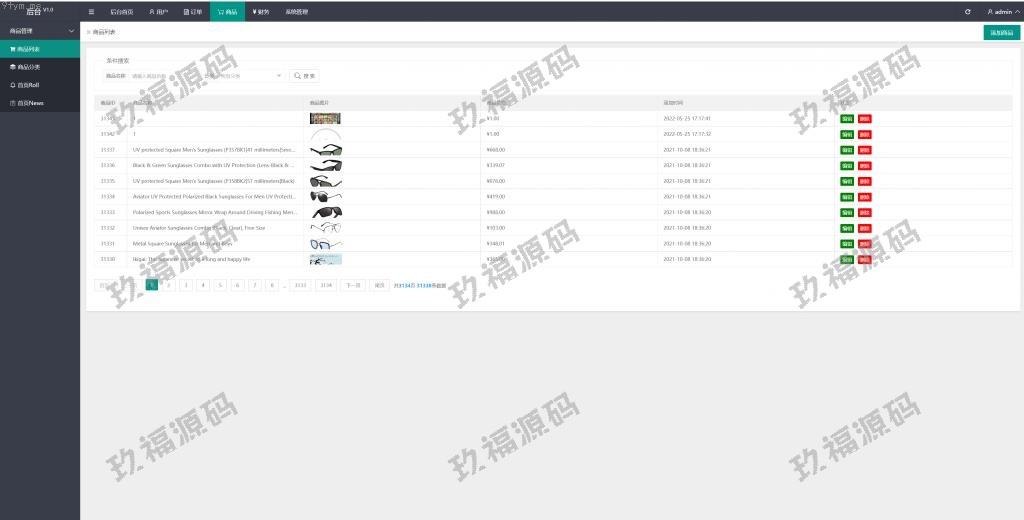Screen dimensions: 1024x520
Task: Click thumbnail of Aviator Polarized Black Sunglasses
Action: coord(325,197)
